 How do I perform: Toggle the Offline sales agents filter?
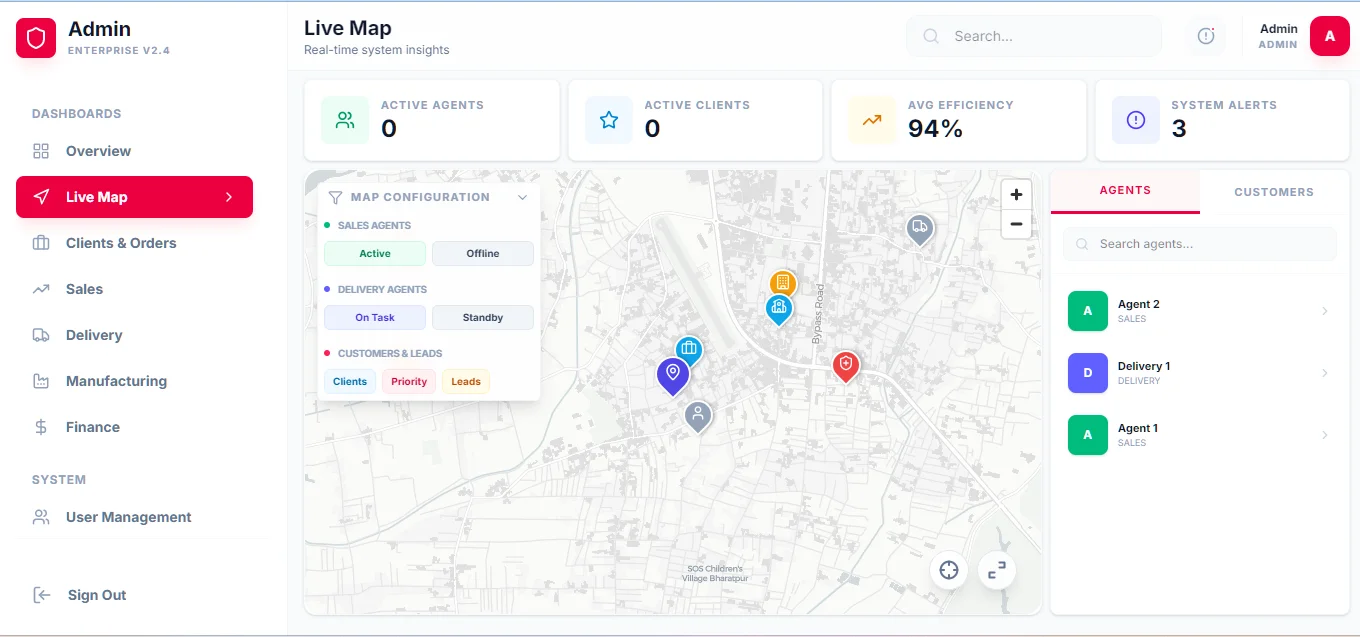coord(483,254)
